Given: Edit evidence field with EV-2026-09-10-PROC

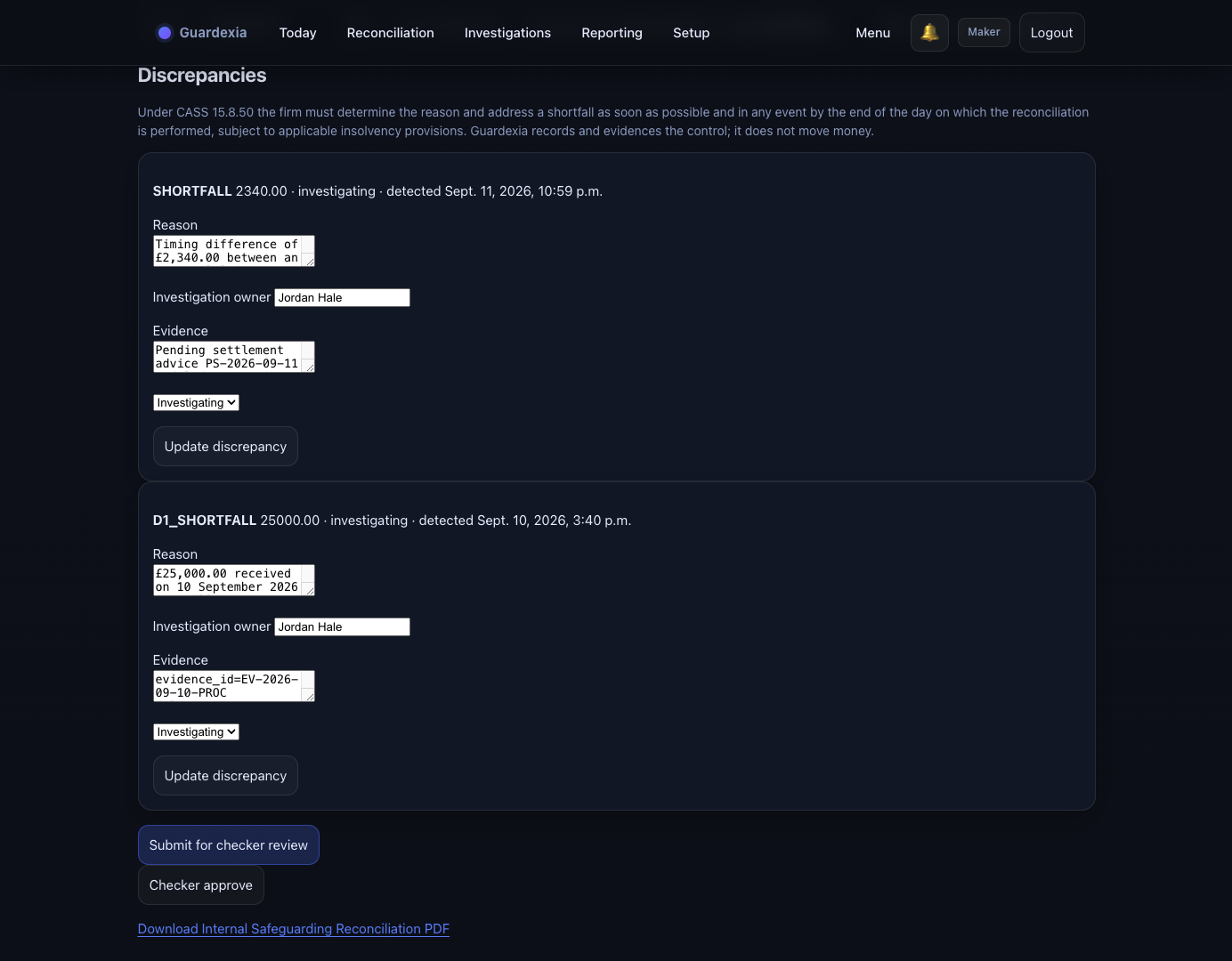Looking at the screenshot, I should 234,686.
